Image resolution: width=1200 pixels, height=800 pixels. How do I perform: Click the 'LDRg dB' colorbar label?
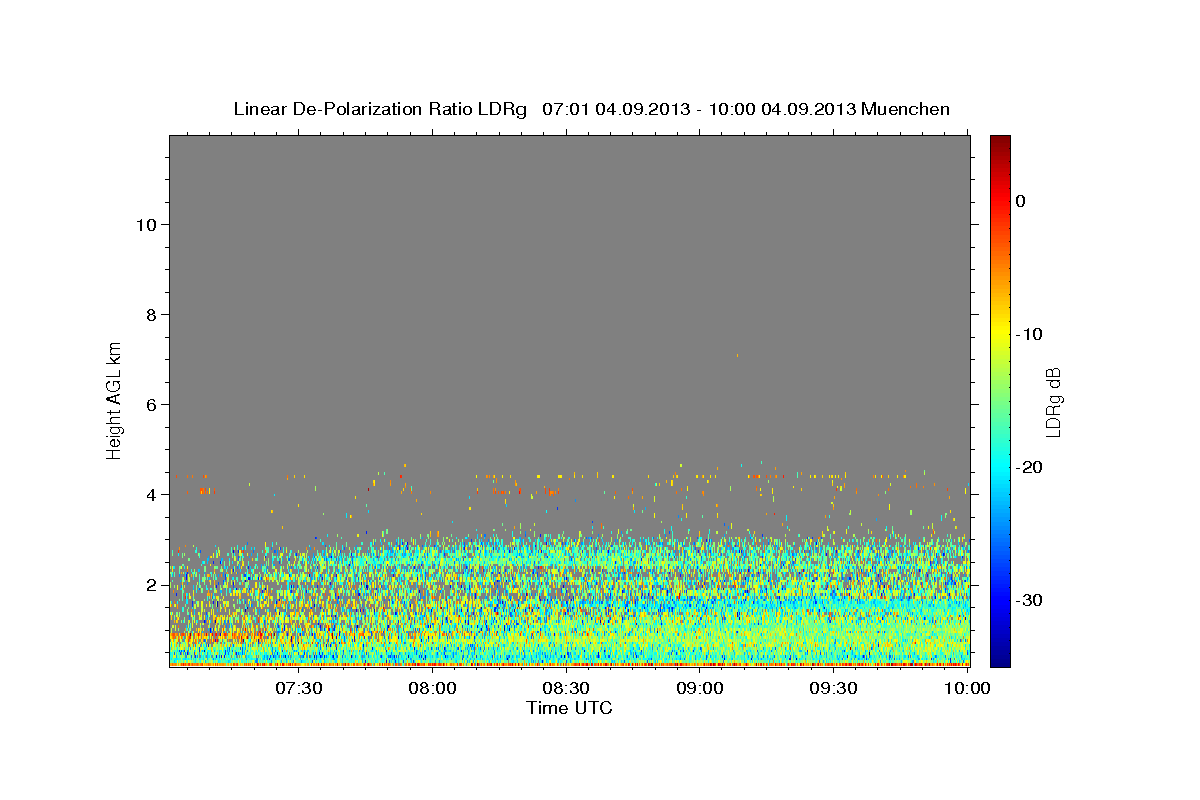coord(1053,401)
